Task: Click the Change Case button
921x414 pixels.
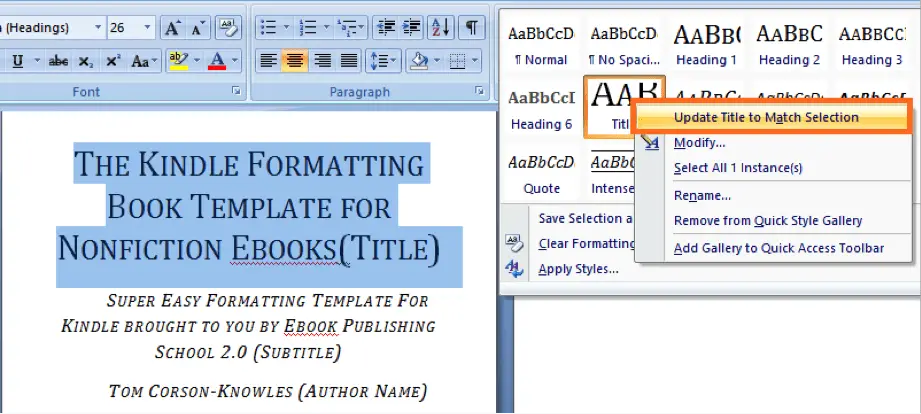Action: pyautogui.click(x=143, y=61)
